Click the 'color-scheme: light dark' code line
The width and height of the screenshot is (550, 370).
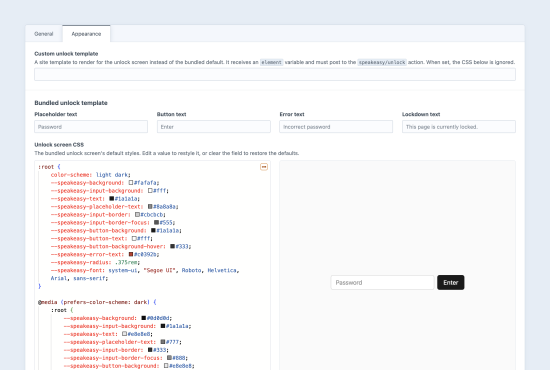point(90,175)
